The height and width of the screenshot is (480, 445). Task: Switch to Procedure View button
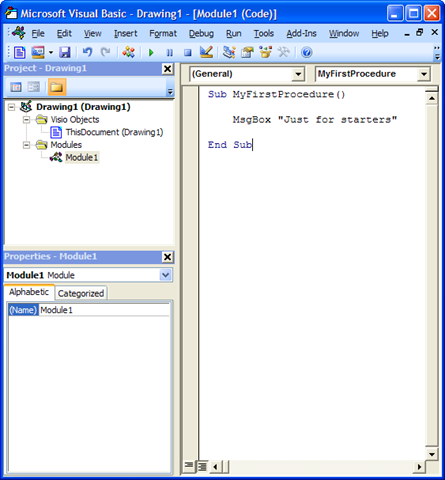(x=189, y=465)
